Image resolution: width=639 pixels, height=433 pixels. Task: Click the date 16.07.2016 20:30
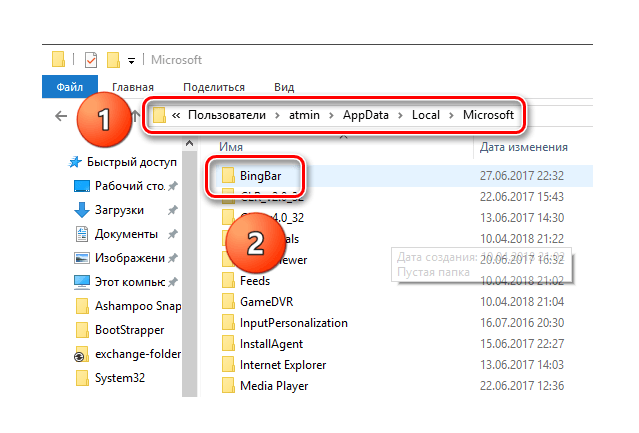tap(522, 323)
